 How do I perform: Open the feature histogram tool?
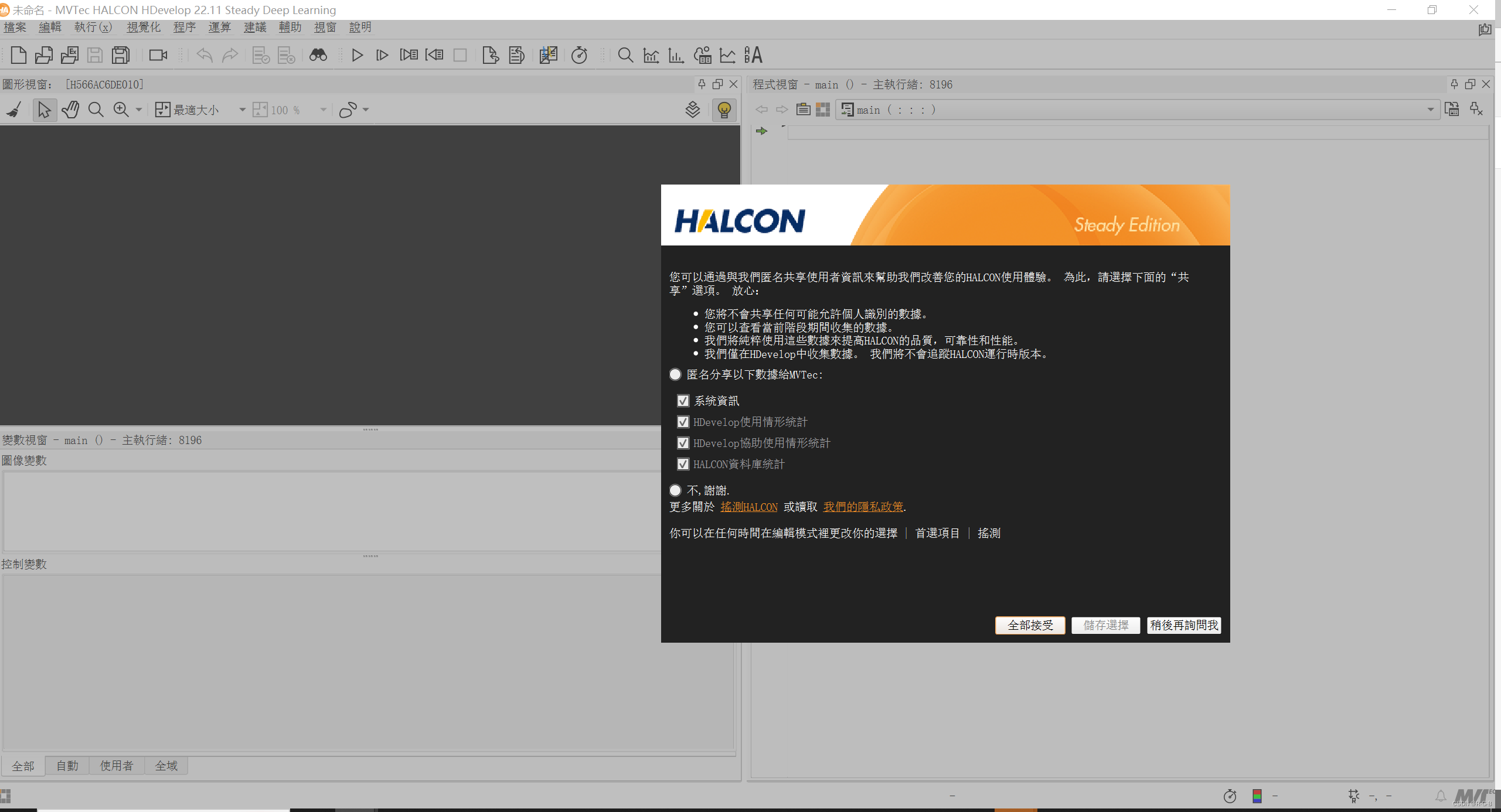676,55
